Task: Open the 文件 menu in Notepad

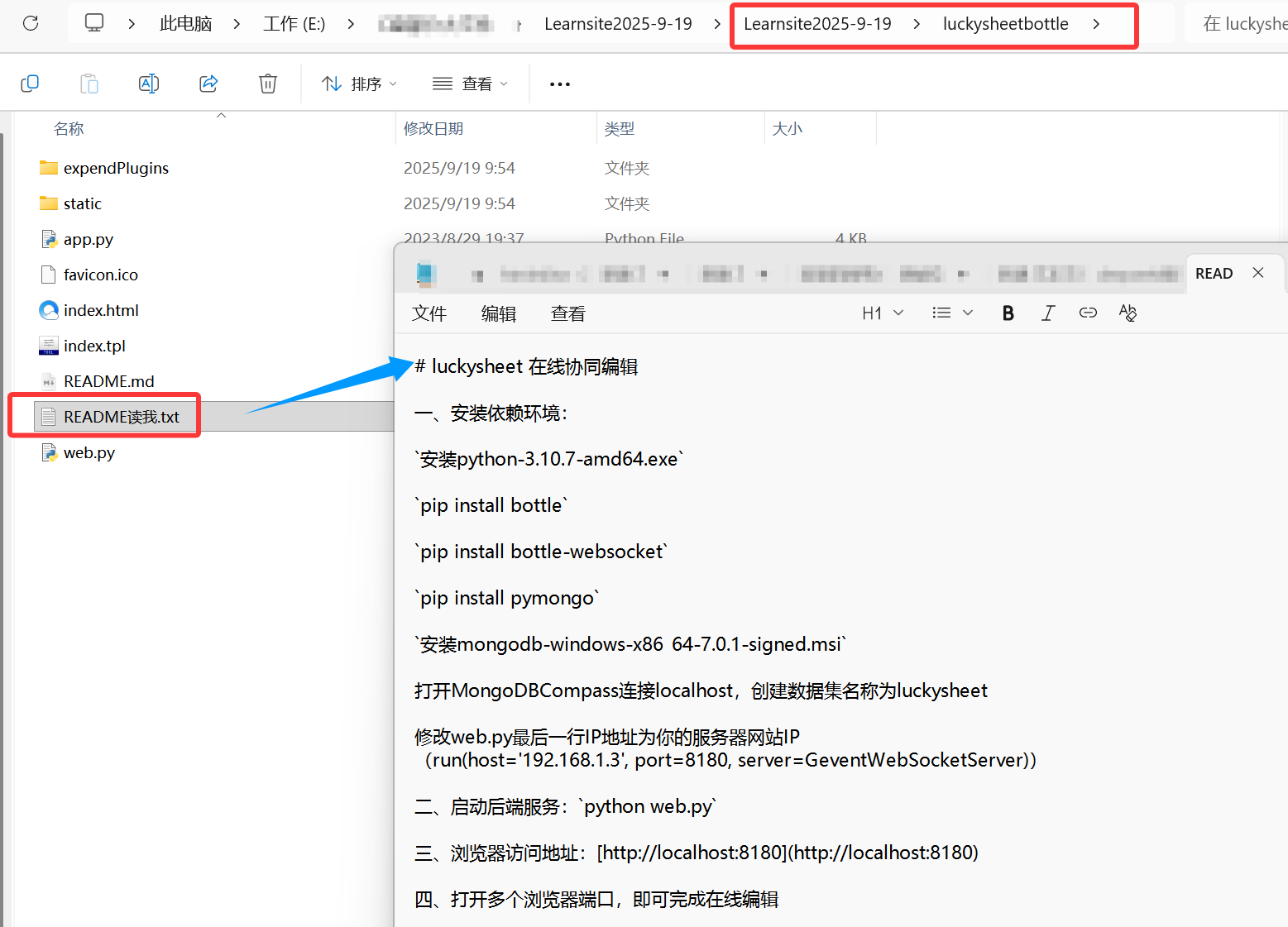Action: 429,313
